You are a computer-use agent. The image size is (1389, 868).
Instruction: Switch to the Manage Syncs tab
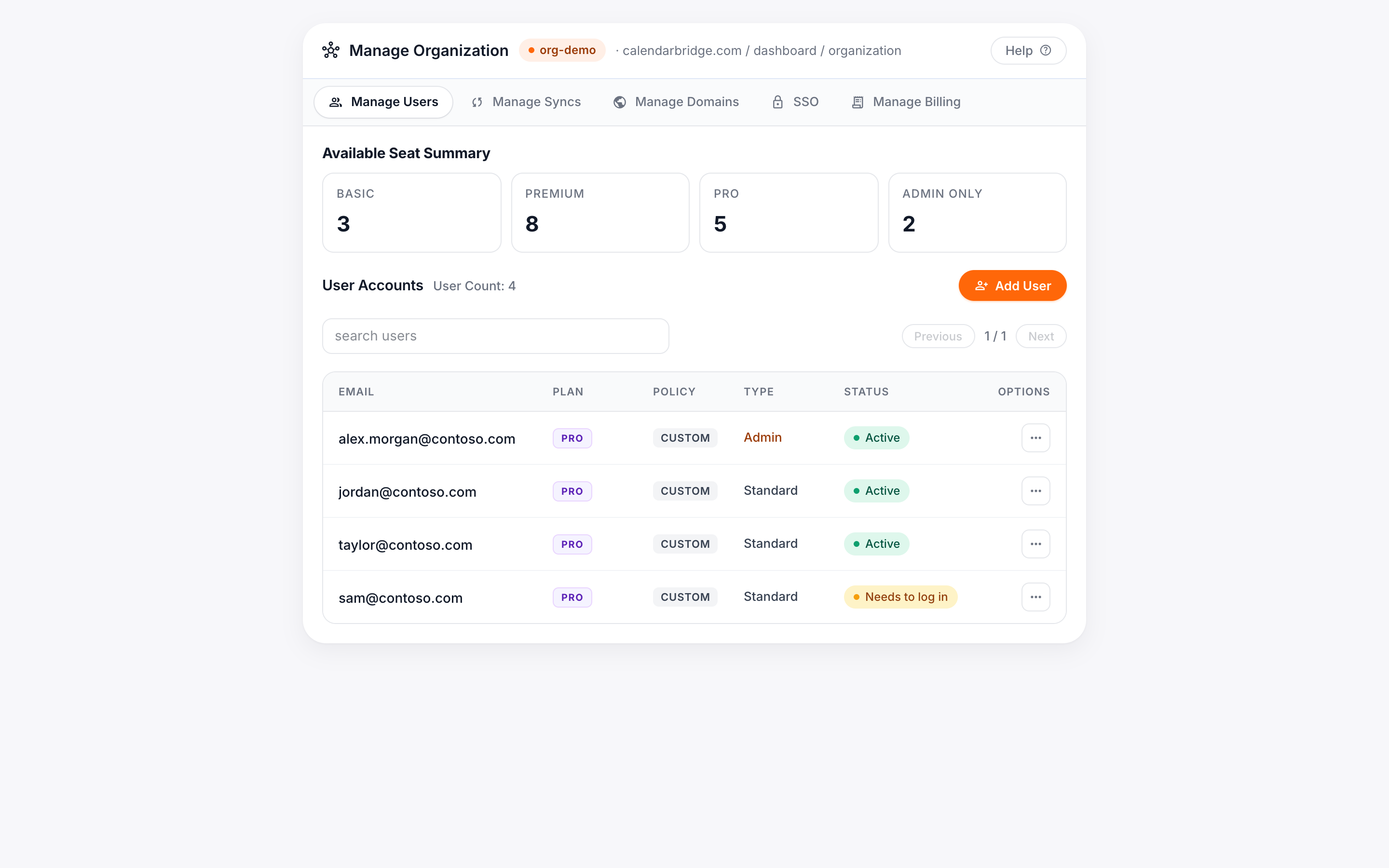click(x=526, y=102)
